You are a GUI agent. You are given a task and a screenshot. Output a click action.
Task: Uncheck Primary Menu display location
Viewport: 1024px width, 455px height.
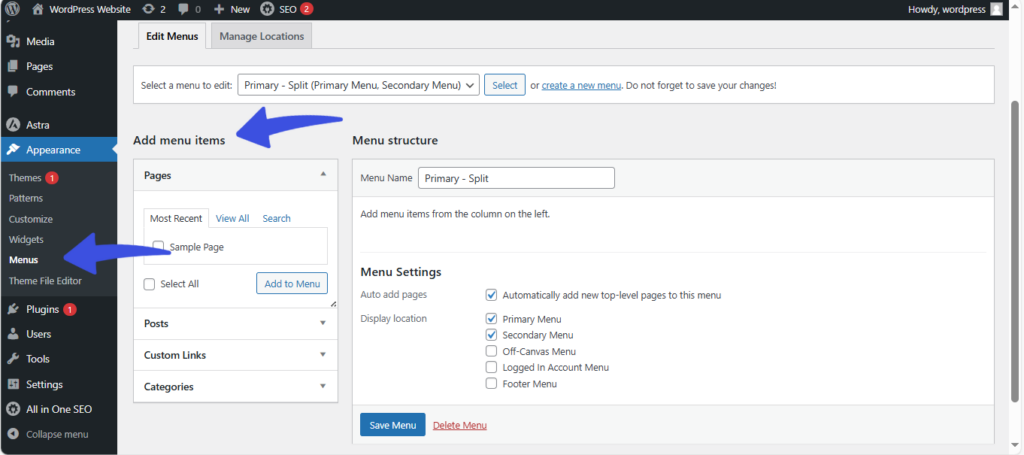click(x=492, y=319)
